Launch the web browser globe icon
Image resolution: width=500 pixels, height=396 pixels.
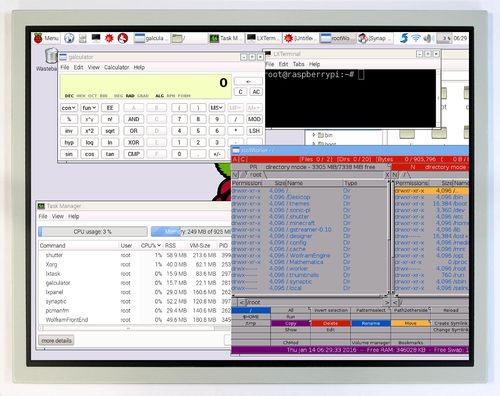point(69,38)
